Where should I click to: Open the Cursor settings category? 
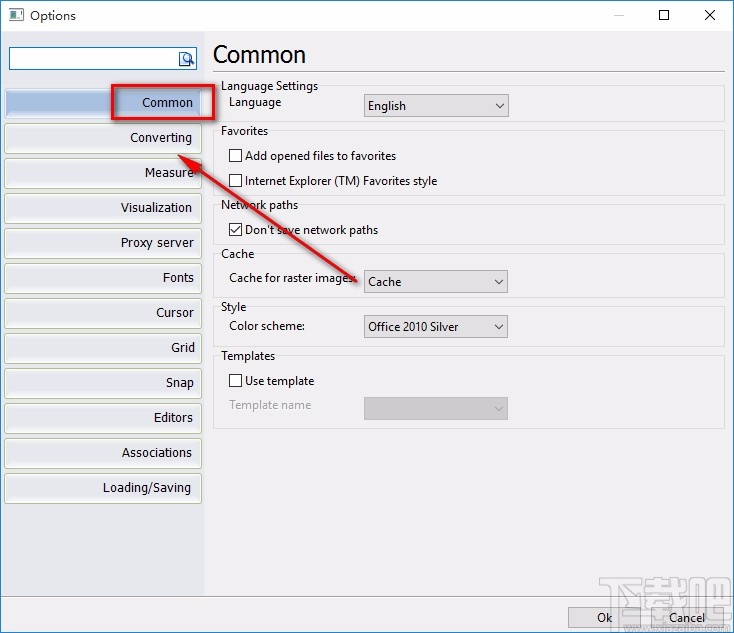coord(103,313)
